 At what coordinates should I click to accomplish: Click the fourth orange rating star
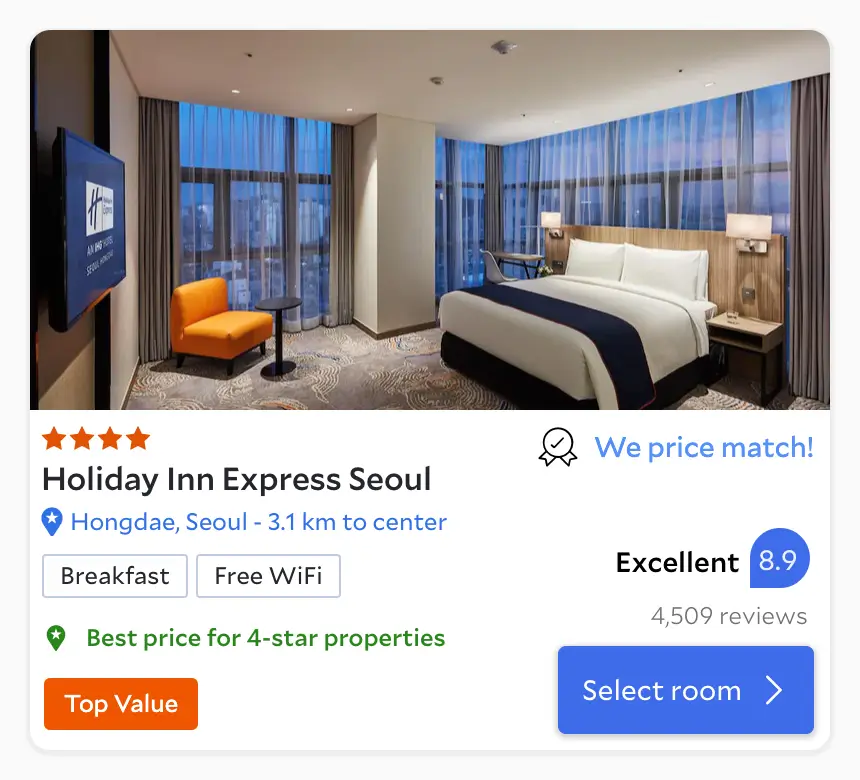coord(138,439)
